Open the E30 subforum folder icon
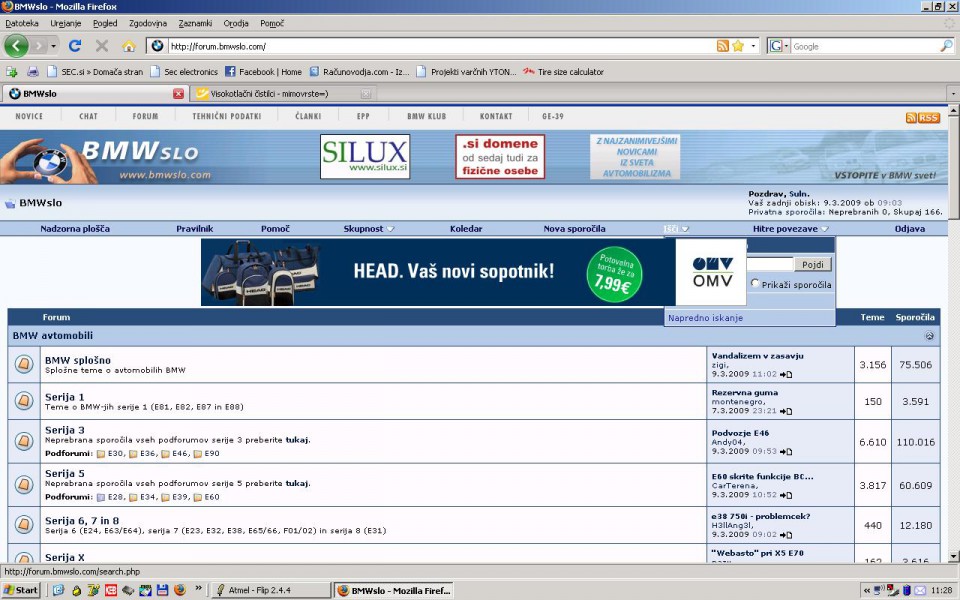Image resolution: width=960 pixels, height=600 pixels. click(101, 454)
